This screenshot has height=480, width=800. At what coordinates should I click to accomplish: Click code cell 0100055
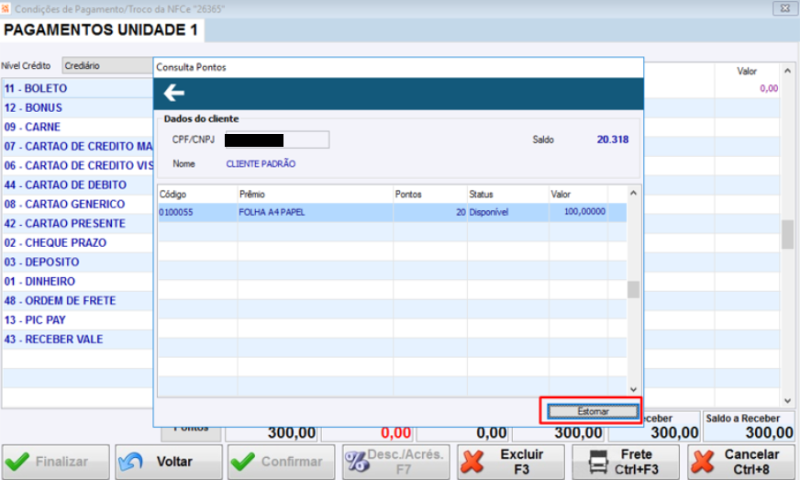(x=197, y=212)
